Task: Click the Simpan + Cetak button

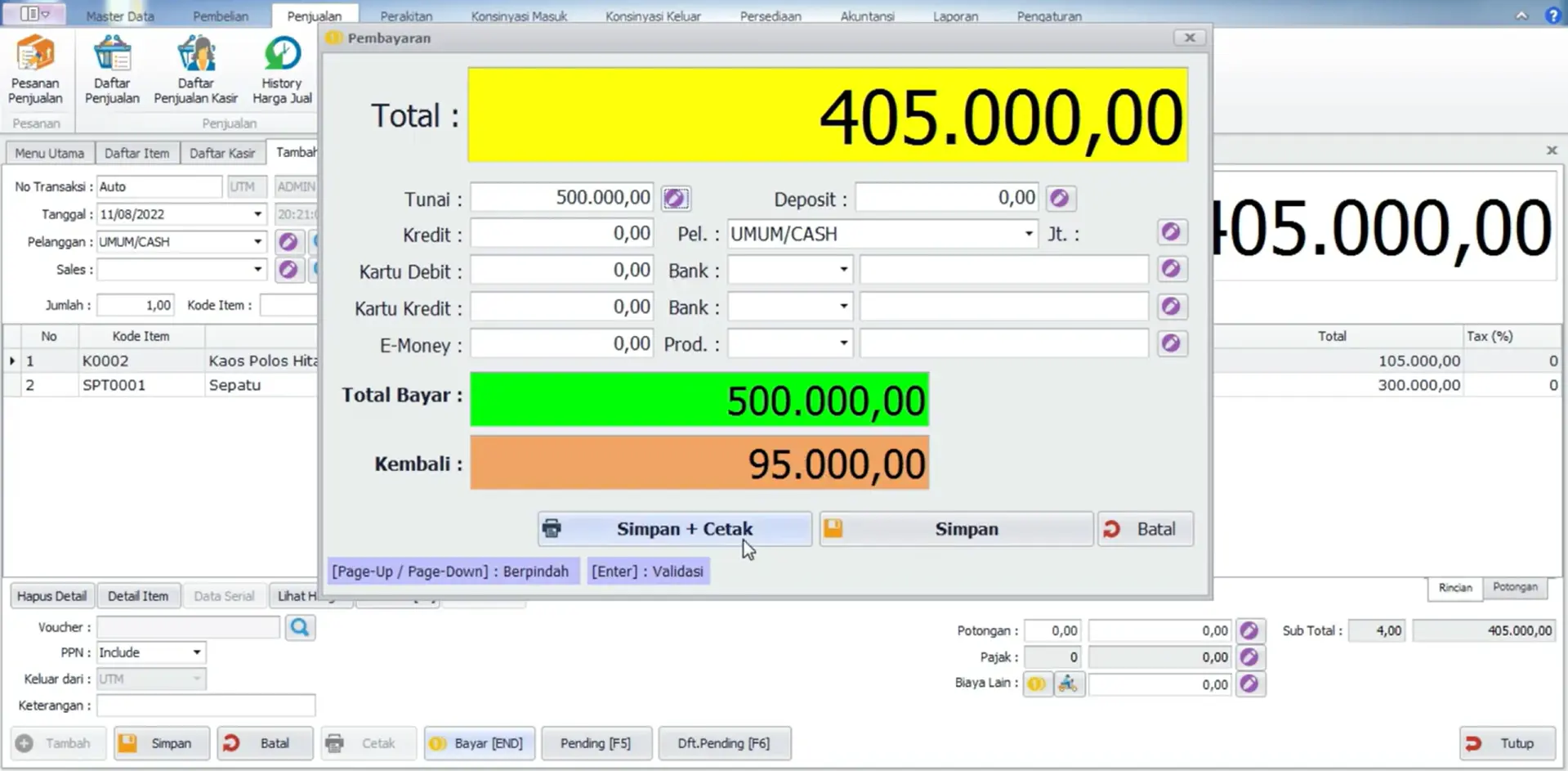Action: (x=675, y=529)
